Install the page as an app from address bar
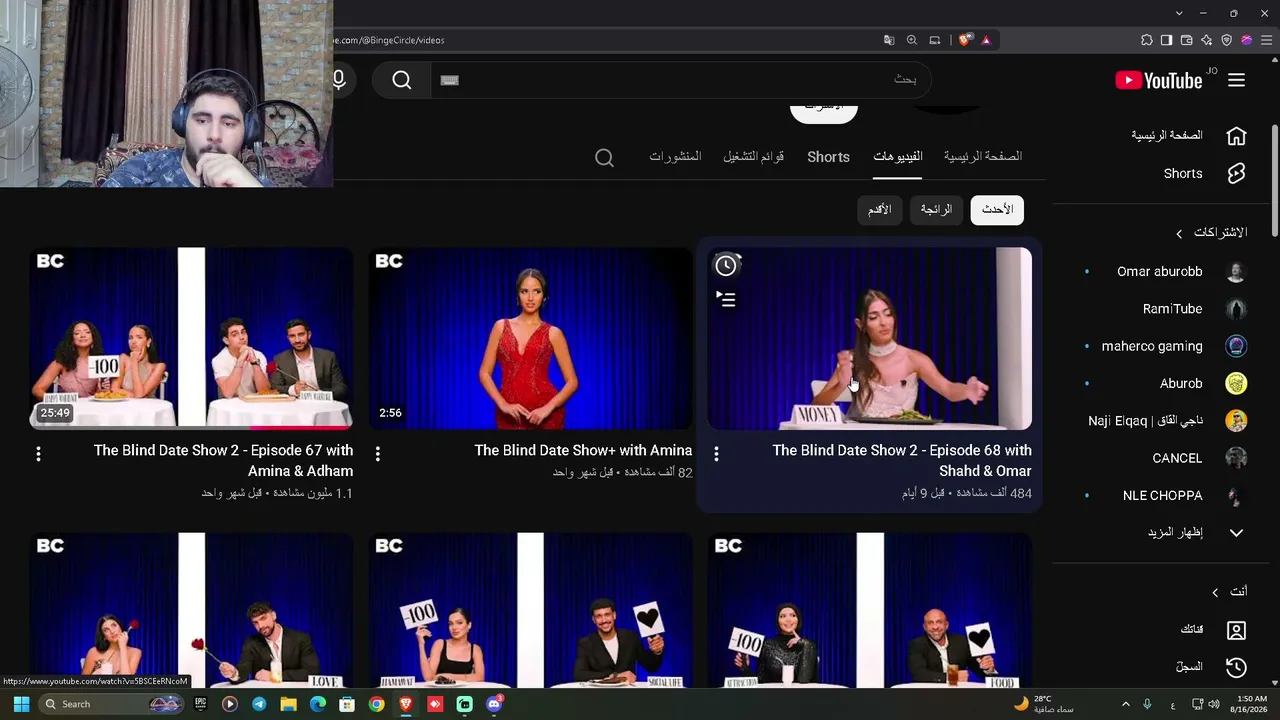The width and height of the screenshot is (1280, 720). 935,40
